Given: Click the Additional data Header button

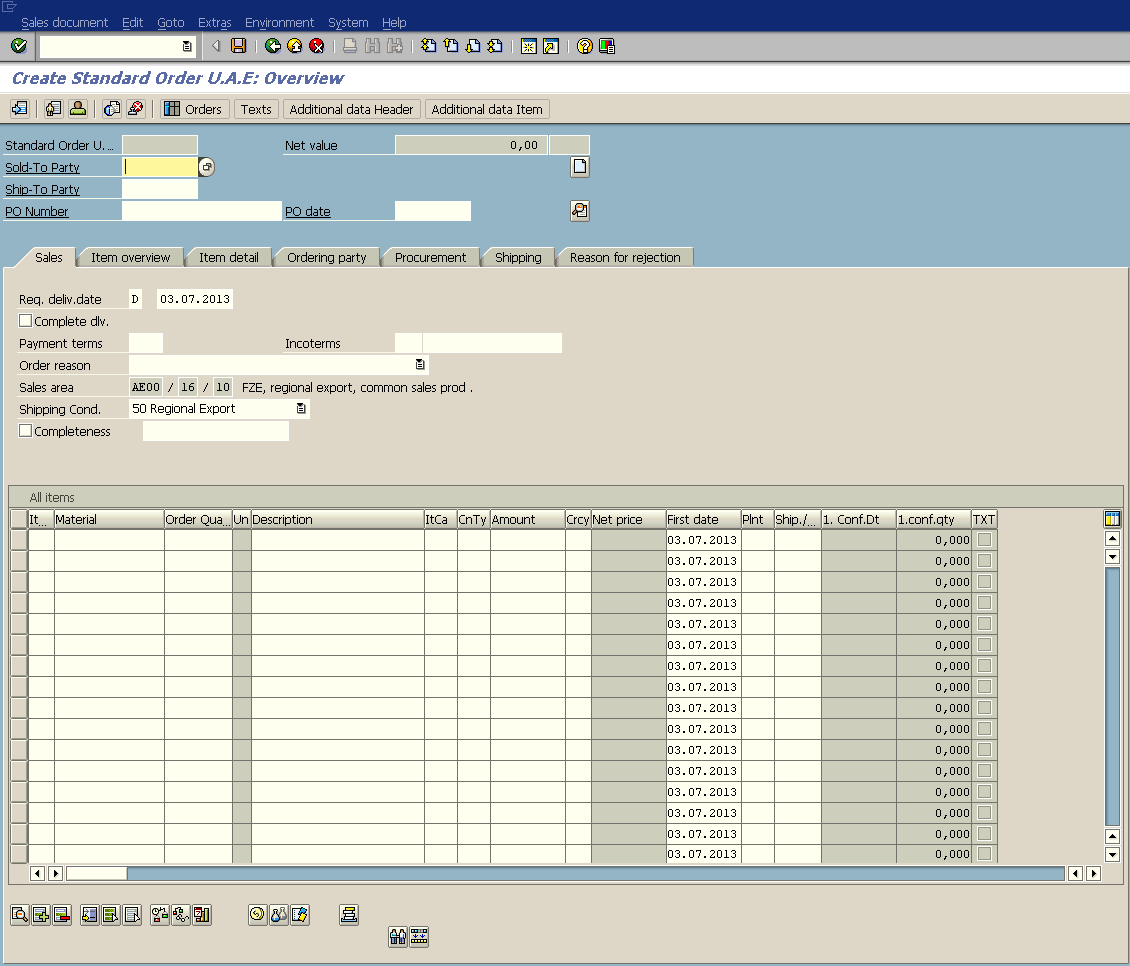Looking at the screenshot, I should pos(351,108).
